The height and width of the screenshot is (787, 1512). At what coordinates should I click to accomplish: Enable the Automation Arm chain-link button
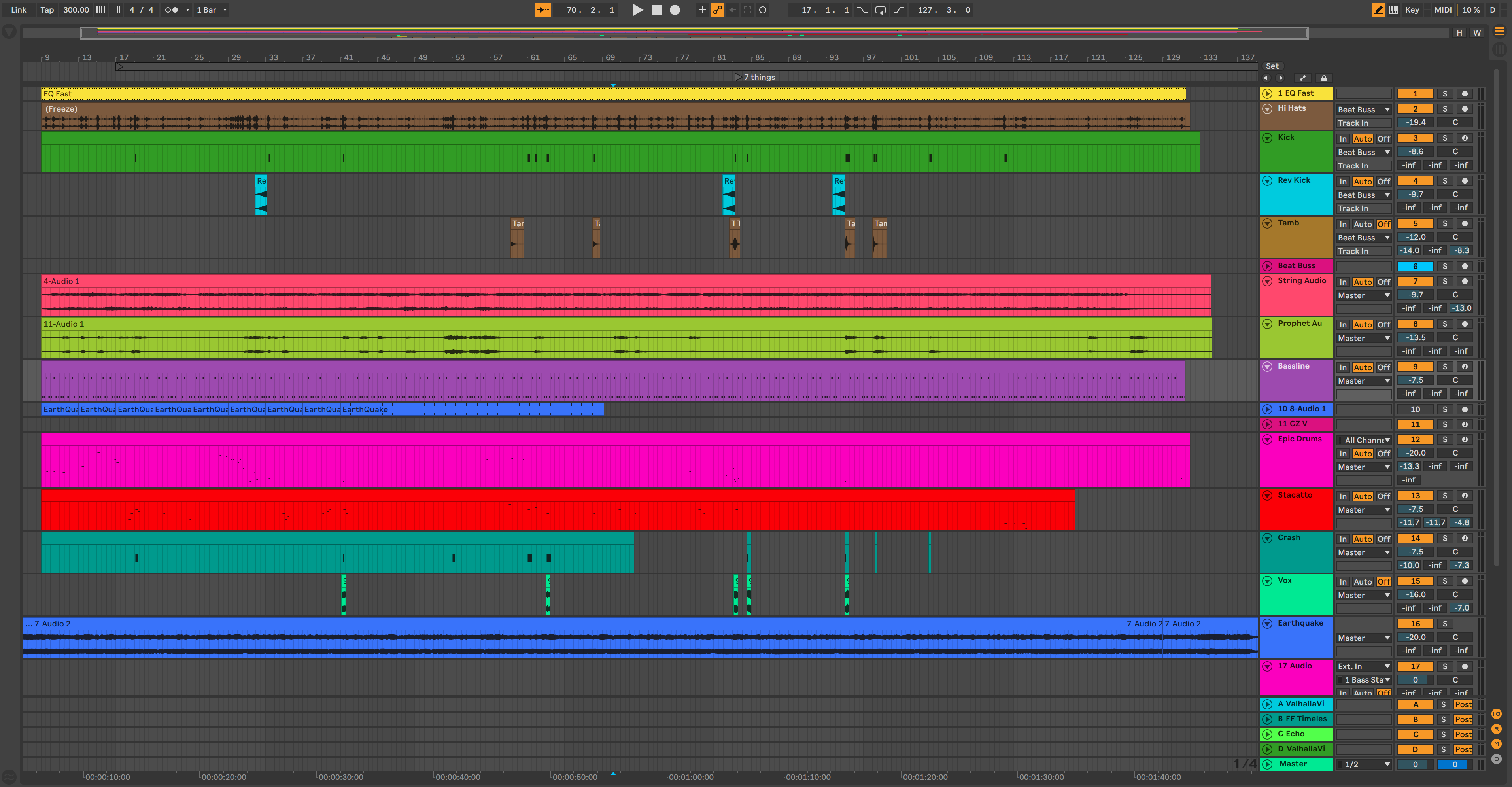coord(717,10)
